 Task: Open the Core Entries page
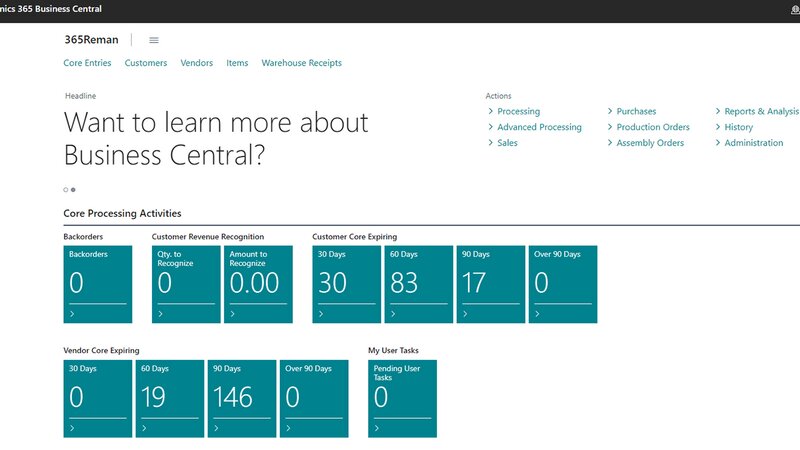click(x=87, y=63)
